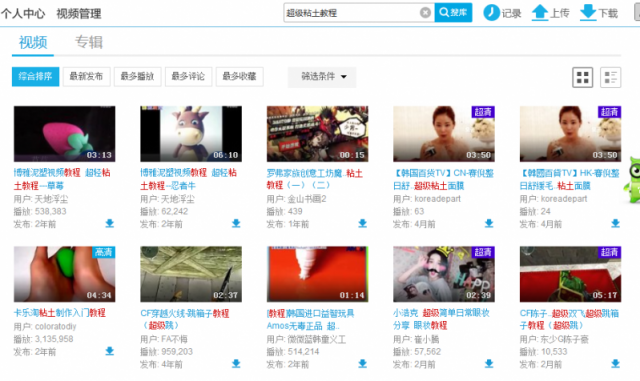640x381 pixels.
Task: Click user name FA不悔
Action: [x=175, y=339]
